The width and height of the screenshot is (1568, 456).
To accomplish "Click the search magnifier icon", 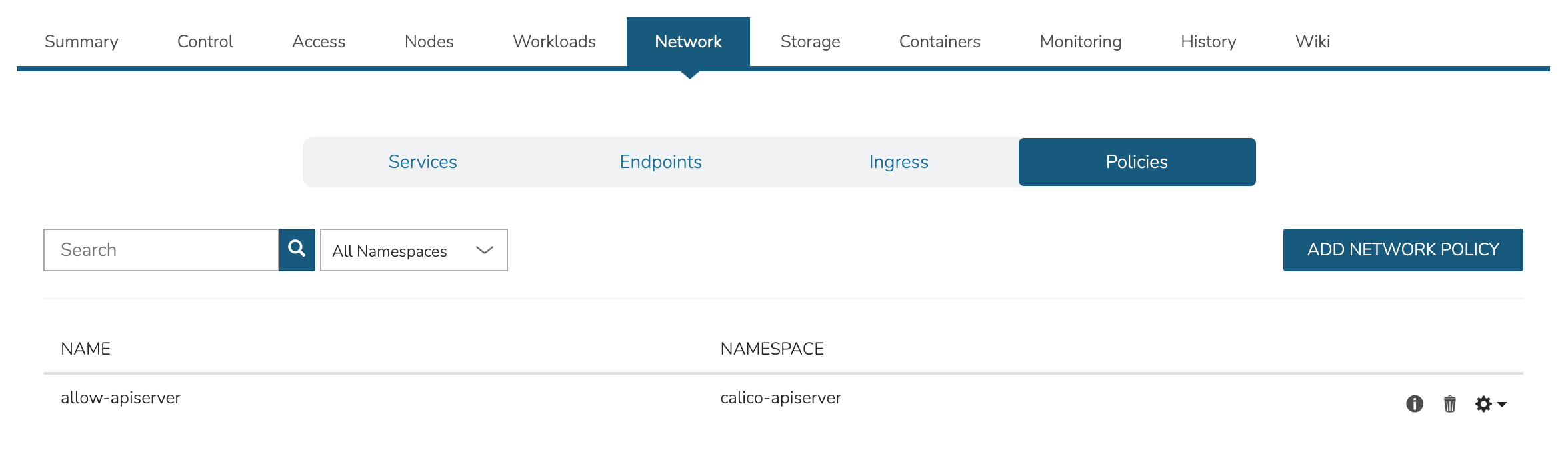I will (x=297, y=249).
